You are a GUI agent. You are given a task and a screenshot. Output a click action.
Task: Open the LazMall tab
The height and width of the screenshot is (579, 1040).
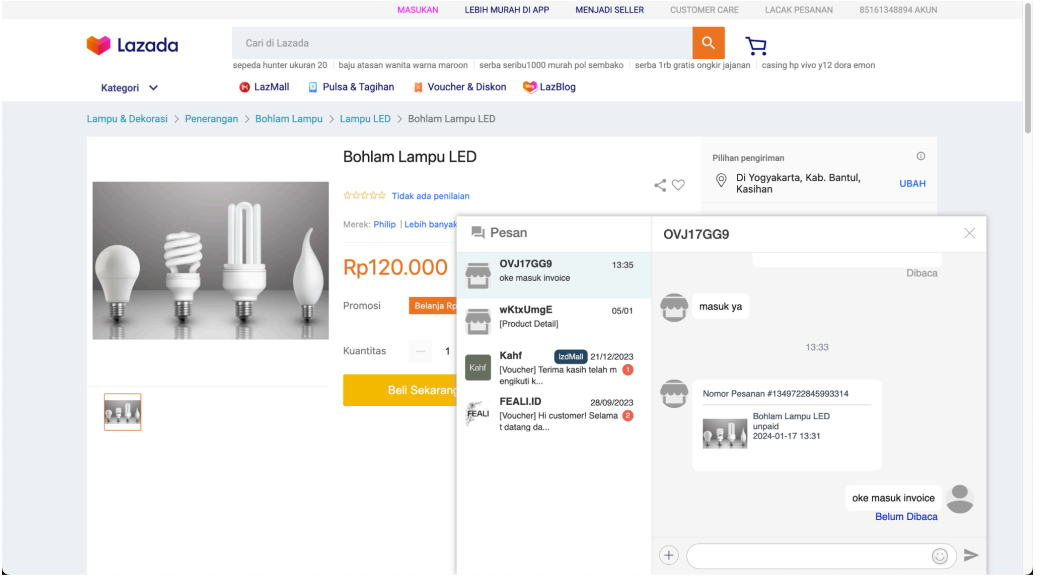(264, 87)
